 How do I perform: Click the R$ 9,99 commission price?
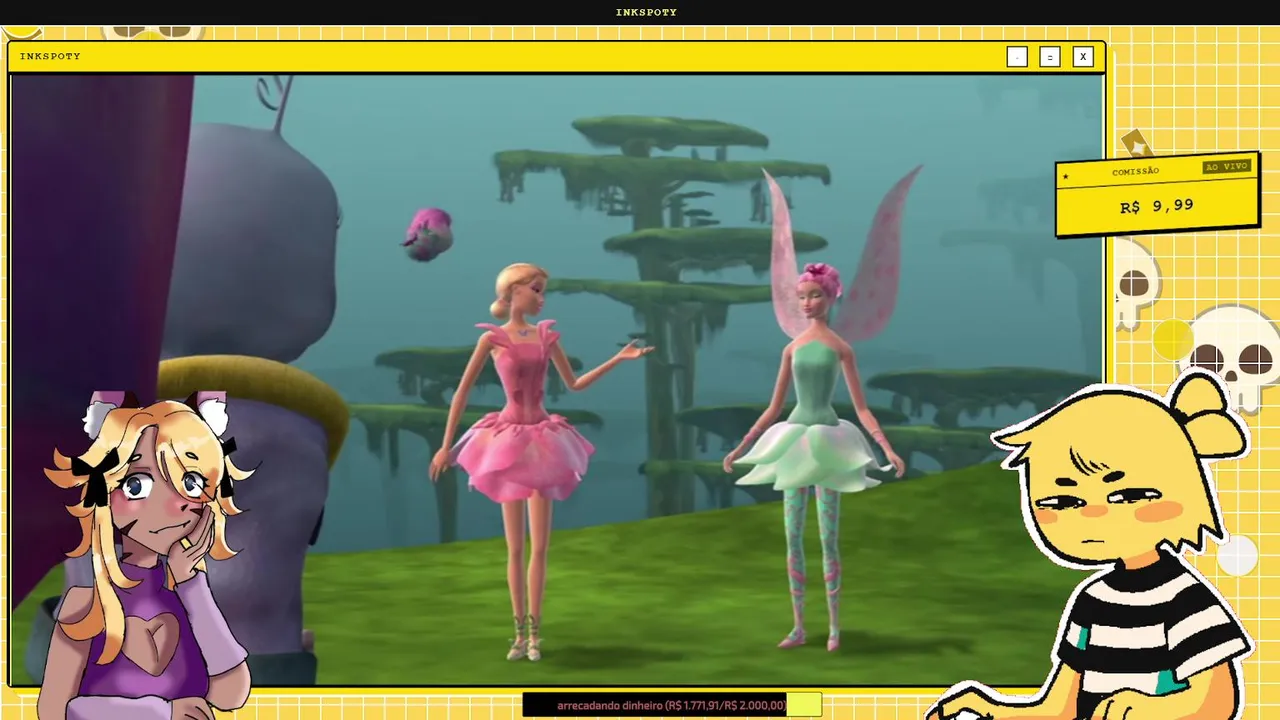click(1156, 206)
